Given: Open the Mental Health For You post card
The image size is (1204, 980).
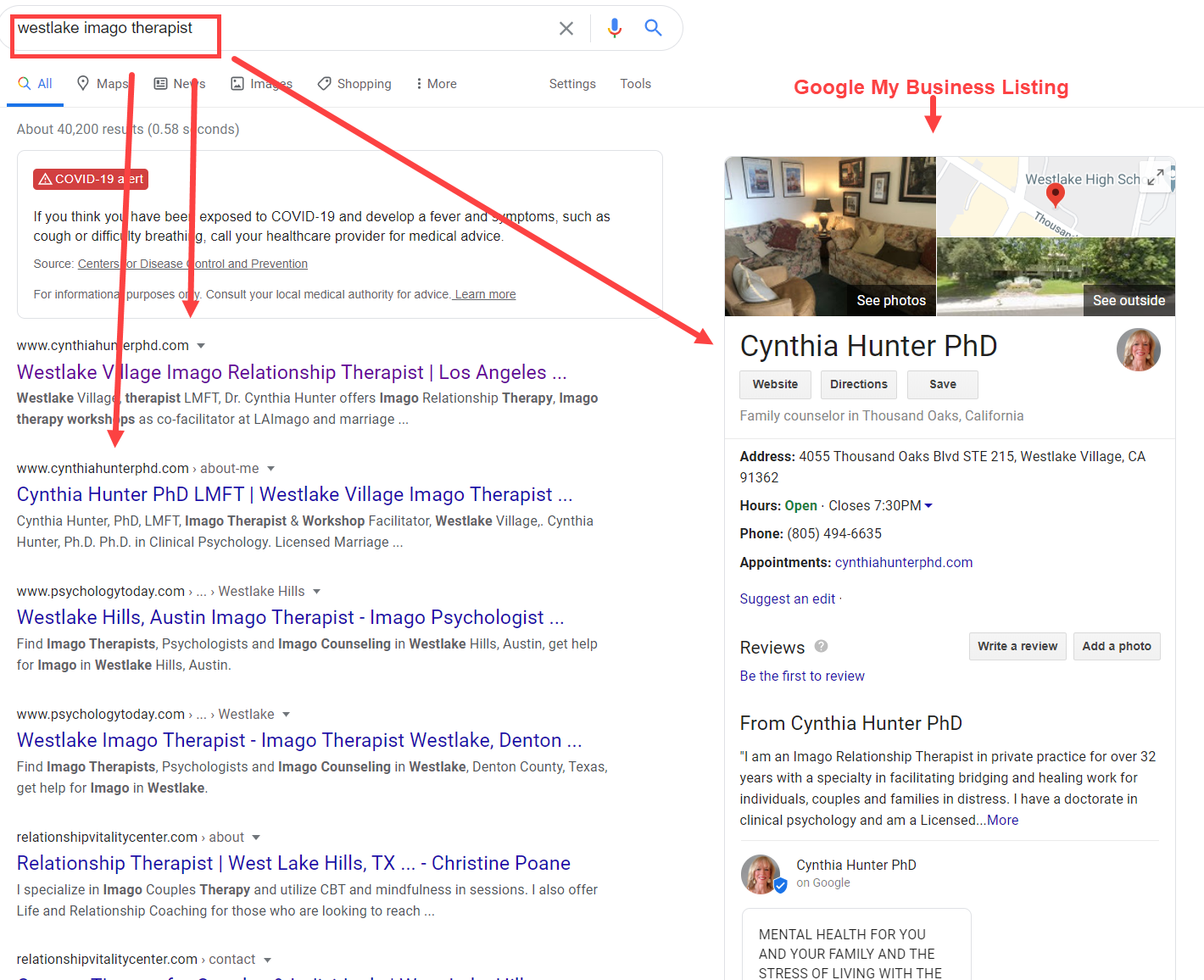Looking at the screenshot, I should tap(856, 944).
